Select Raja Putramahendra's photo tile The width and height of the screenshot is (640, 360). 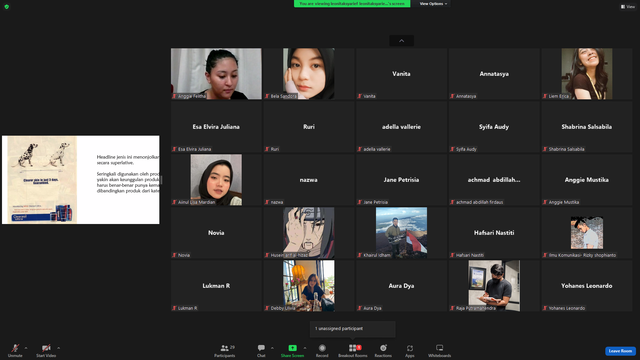(494, 286)
